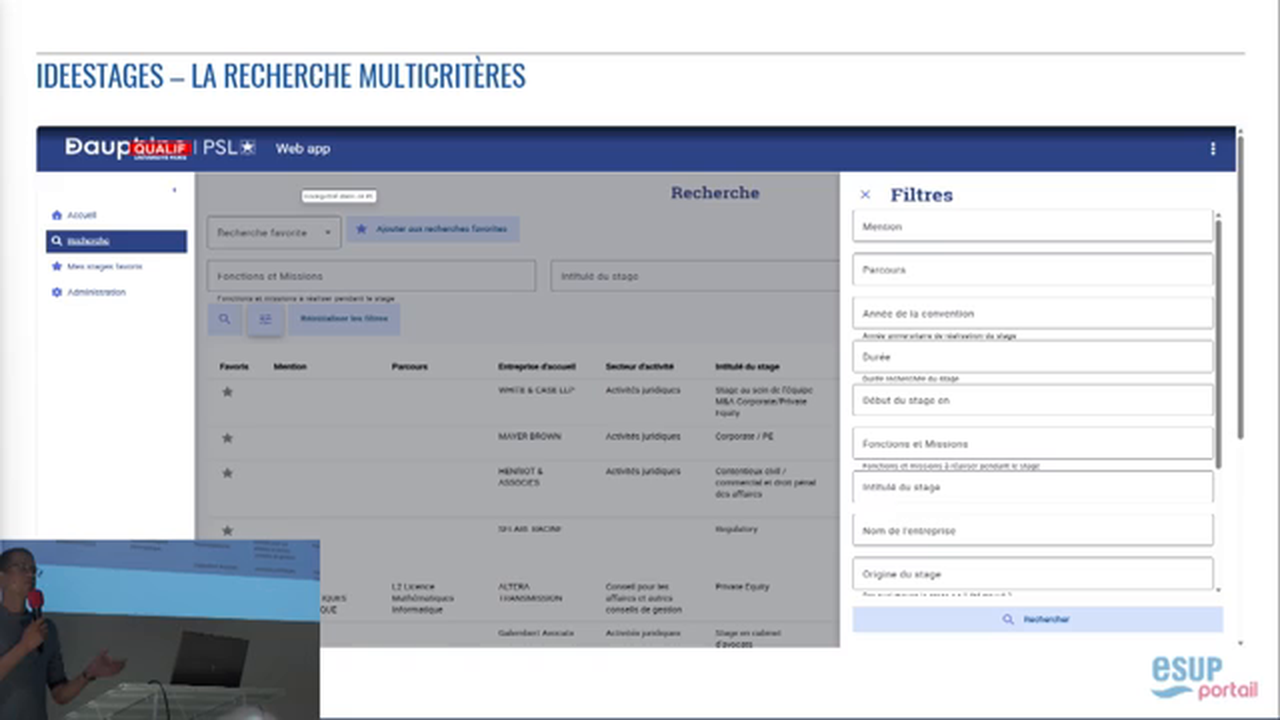Open the filter sliders icon button

[x=265, y=319]
